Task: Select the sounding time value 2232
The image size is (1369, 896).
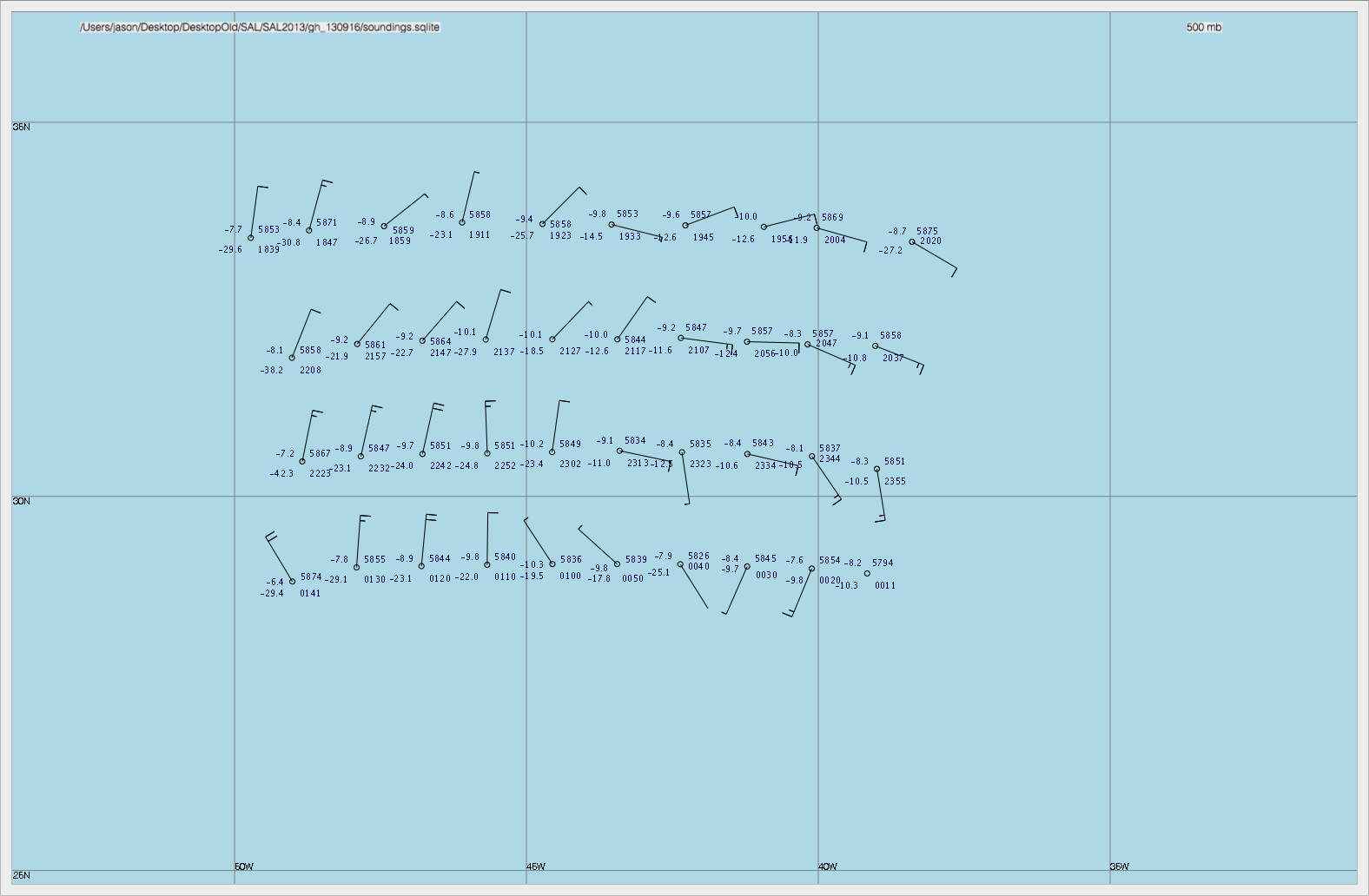Action: (379, 469)
